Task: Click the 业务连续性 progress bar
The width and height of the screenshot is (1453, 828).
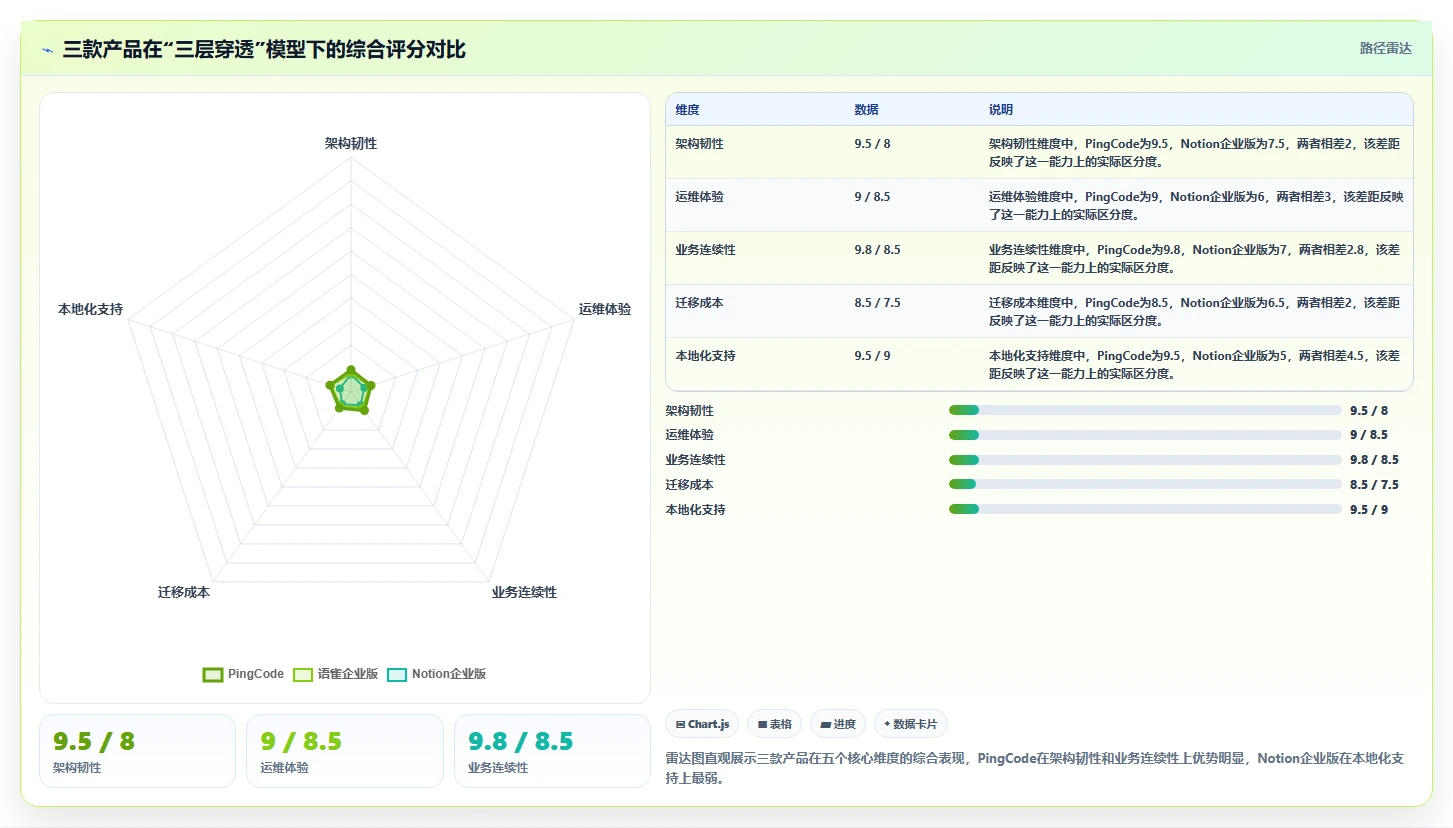Action: pyautogui.click(x=1145, y=460)
